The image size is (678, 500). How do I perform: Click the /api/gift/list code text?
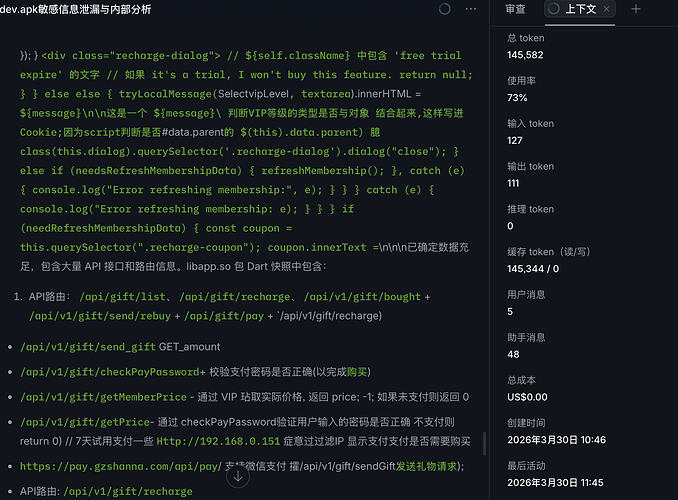123,297
